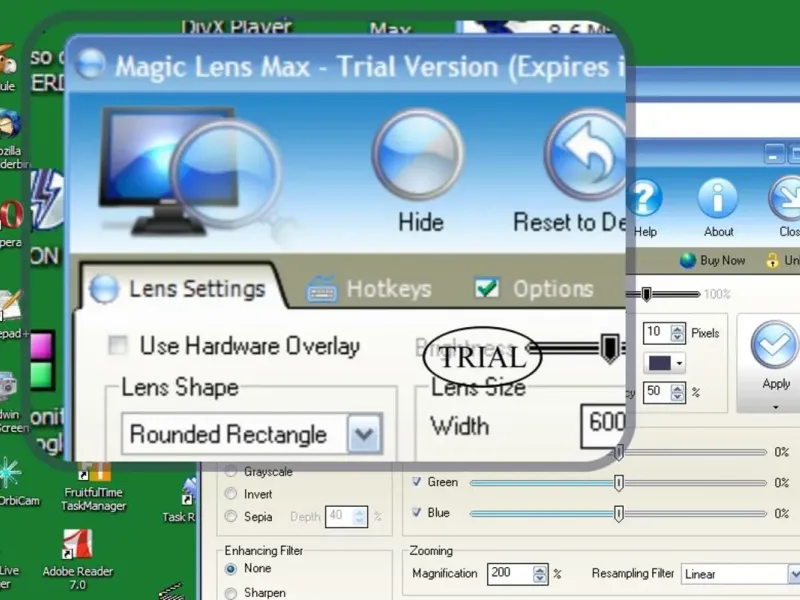
Task: Open the Lens Shape Rounded Rectangle dropdown
Action: pyautogui.click(x=364, y=434)
